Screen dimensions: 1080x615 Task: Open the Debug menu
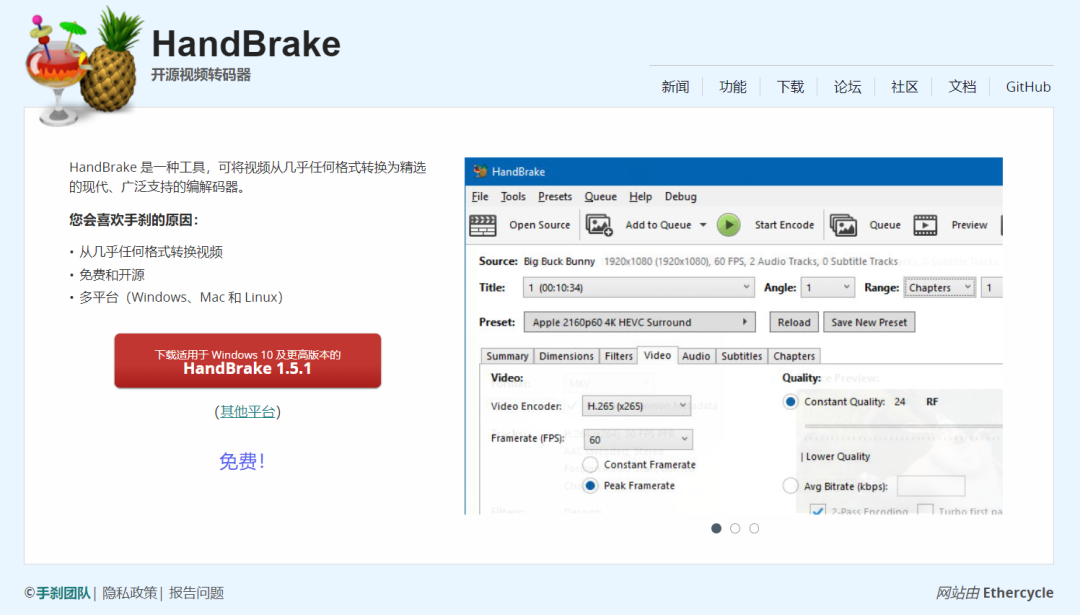tap(681, 197)
